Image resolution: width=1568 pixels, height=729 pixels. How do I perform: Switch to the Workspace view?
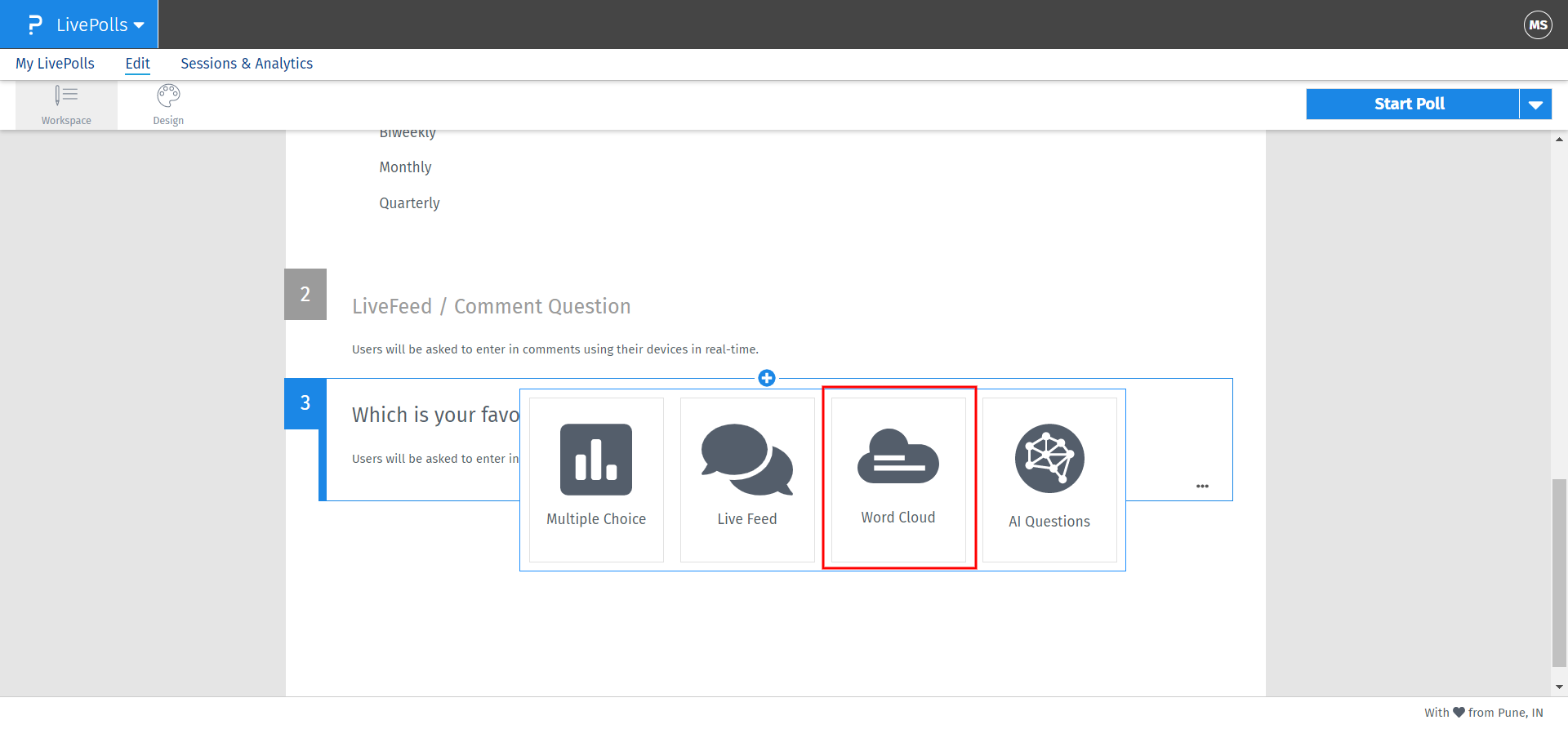coord(66,105)
